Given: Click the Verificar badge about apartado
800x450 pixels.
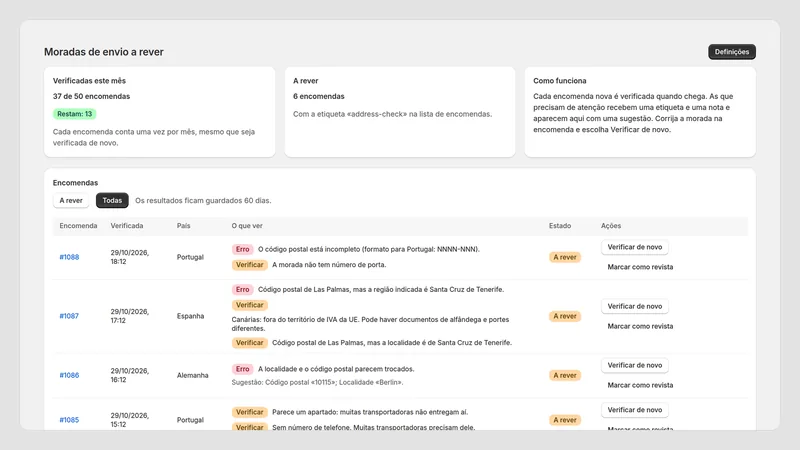Looking at the screenshot, I should pos(249,412).
